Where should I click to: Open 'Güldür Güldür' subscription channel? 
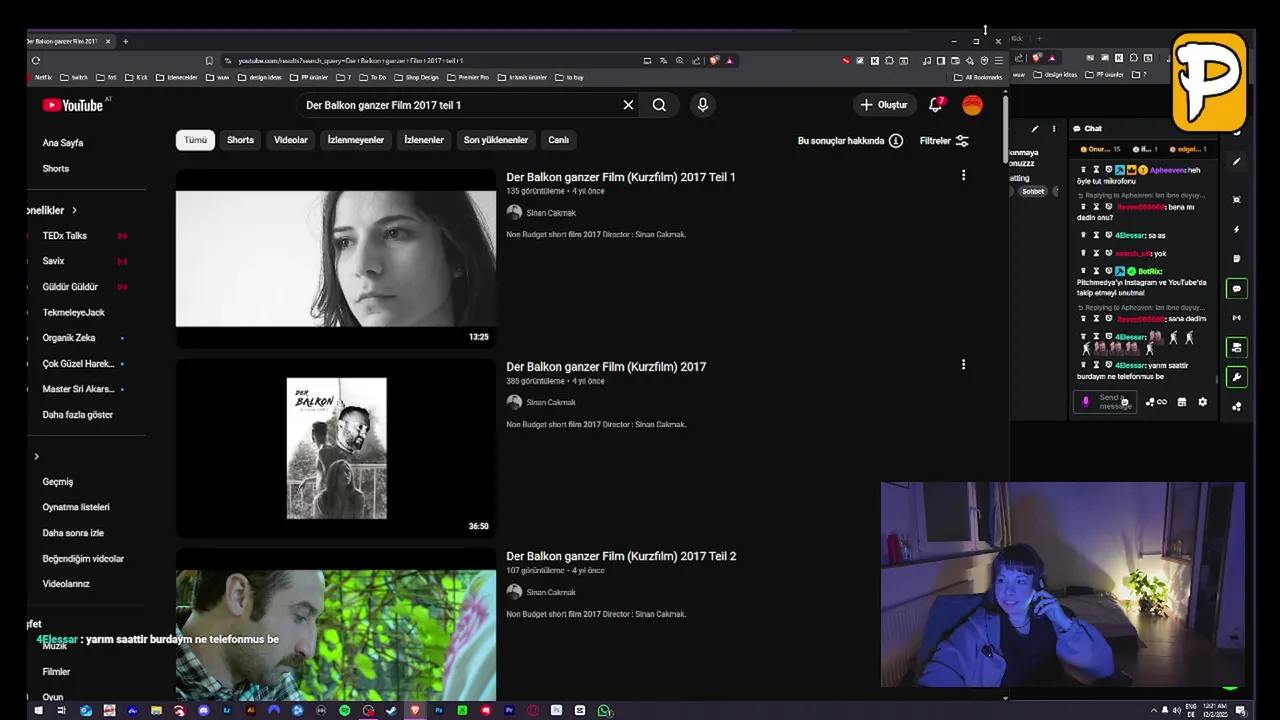[70, 287]
